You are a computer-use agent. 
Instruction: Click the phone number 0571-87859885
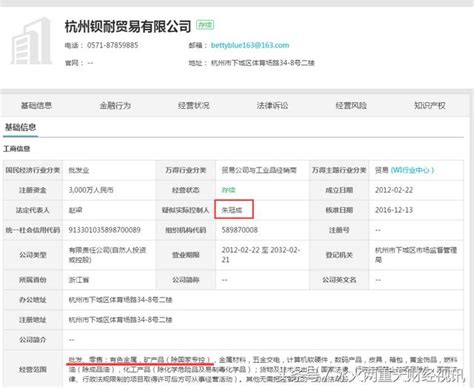[113, 45]
